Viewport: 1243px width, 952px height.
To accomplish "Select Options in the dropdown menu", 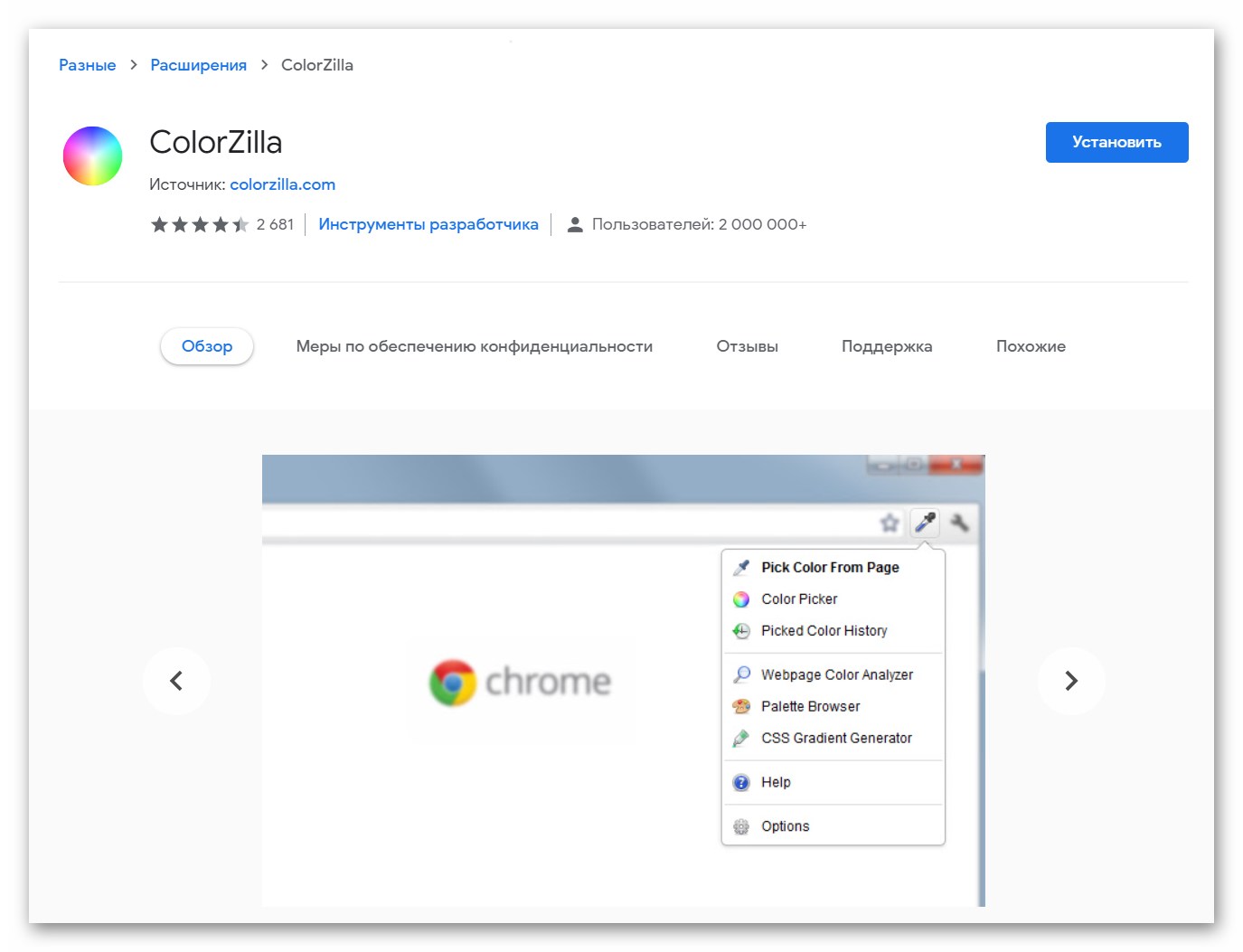I will pos(833,826).
